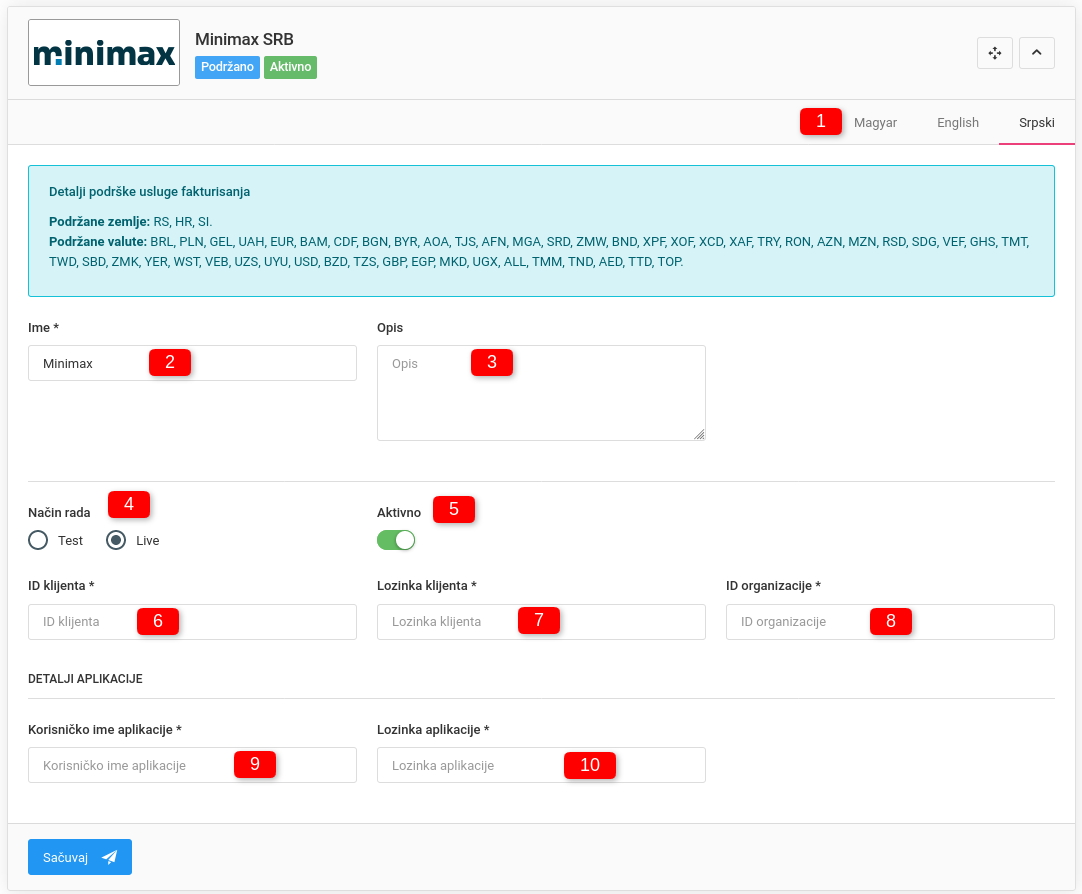Image resolution: width=1082 pixels, height=894 pixels.
Task: Disable the Aktivno toggle switch
Action: (x=396, y=540)
